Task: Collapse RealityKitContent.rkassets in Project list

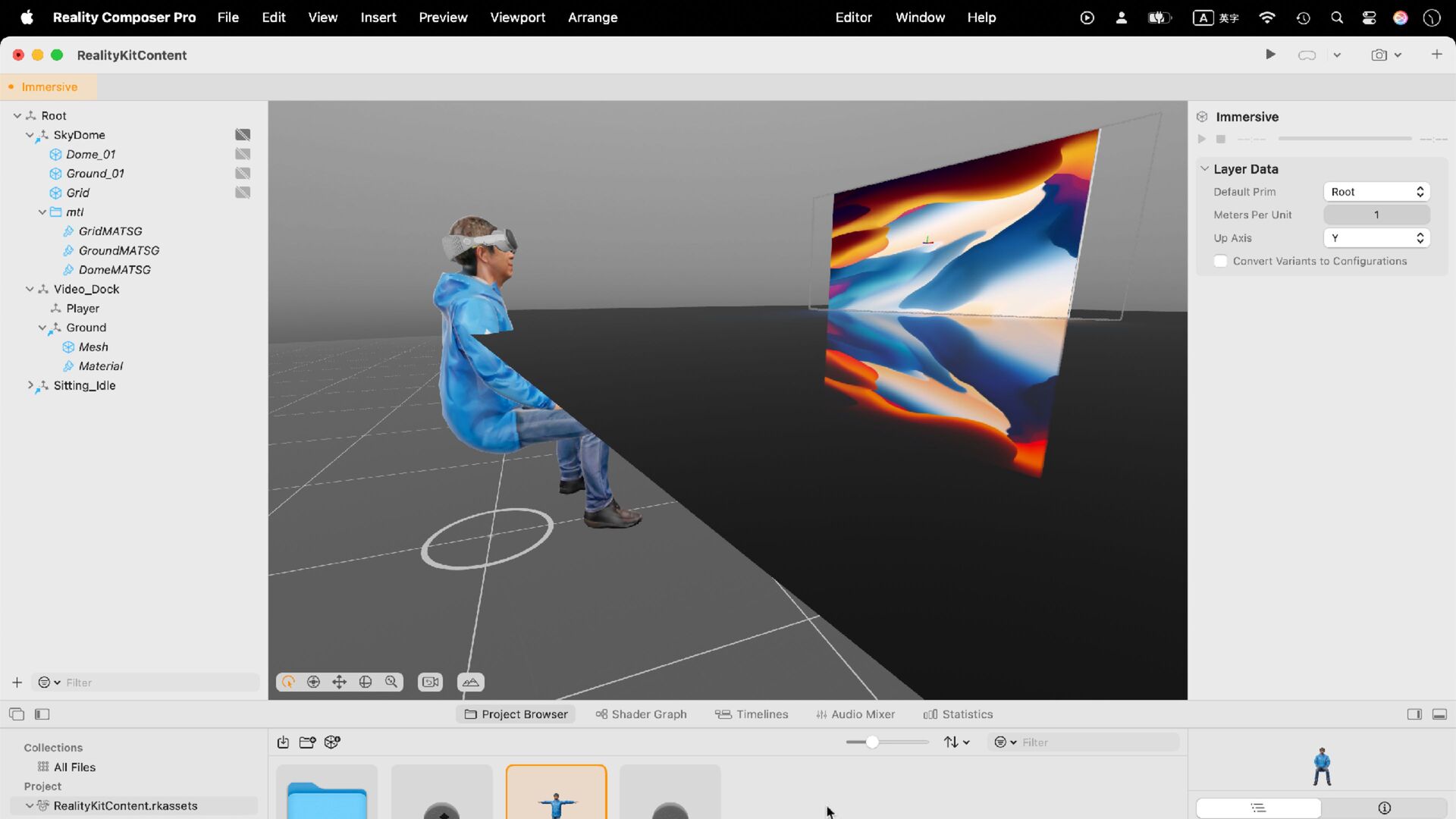Action: [29, 806]
